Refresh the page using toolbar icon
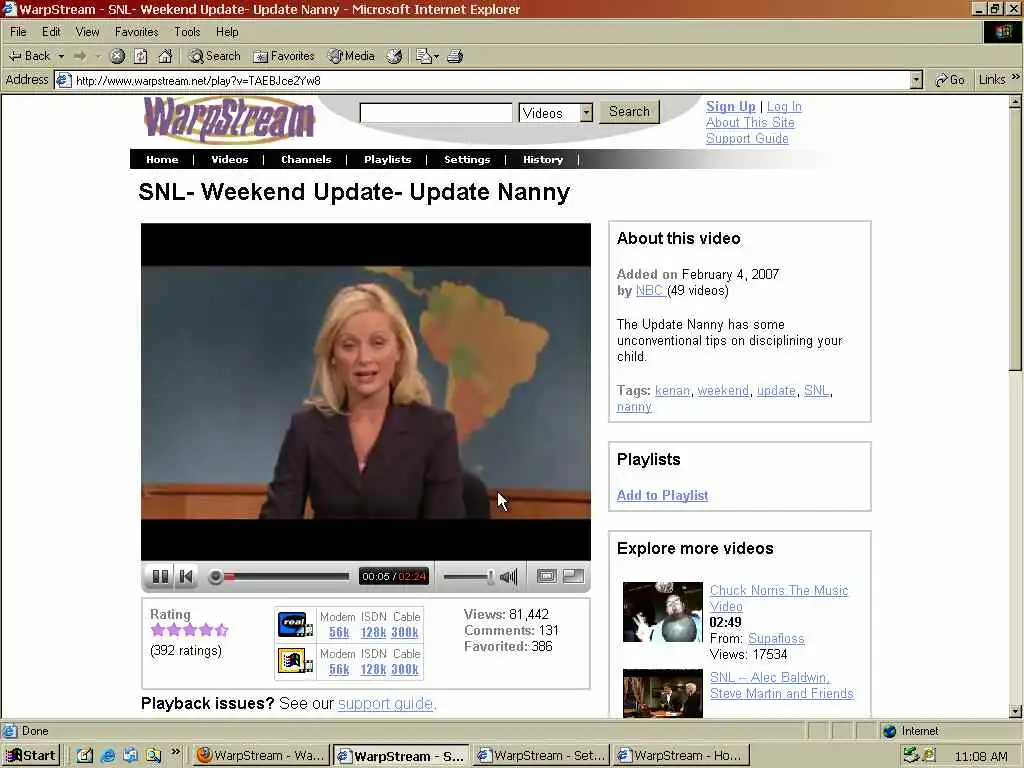The height and width of the screenshot is (768, 1024). click(141, 56)
